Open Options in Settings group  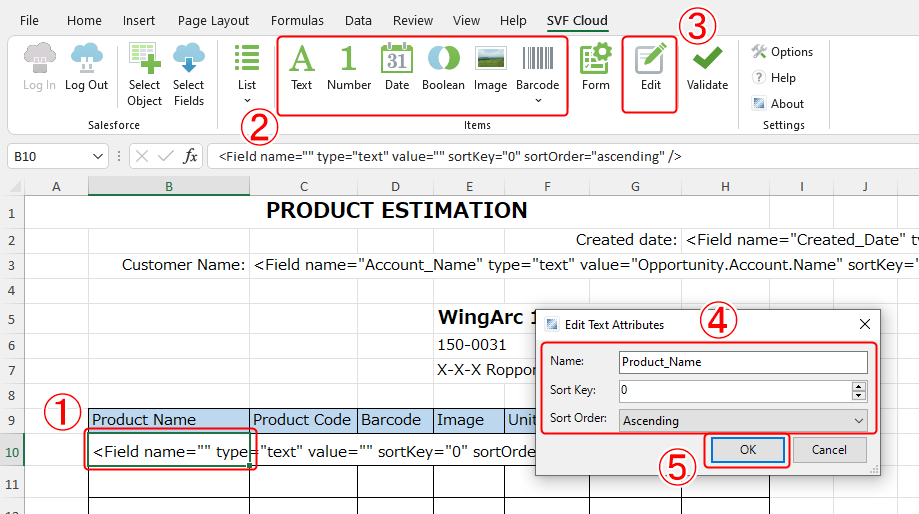[x=782, y=52]
